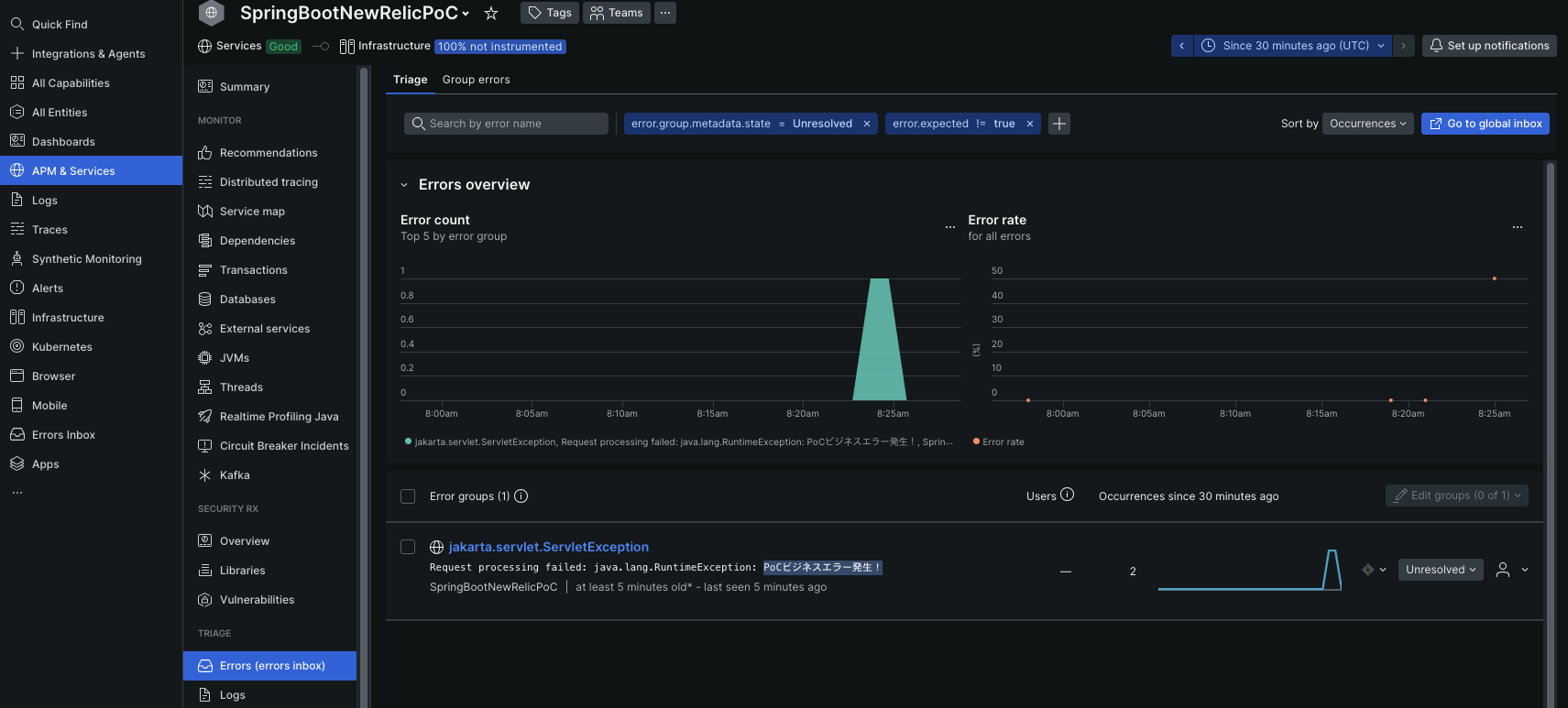Click the Tags button
1568x708 pixels.
pos(550,13)
